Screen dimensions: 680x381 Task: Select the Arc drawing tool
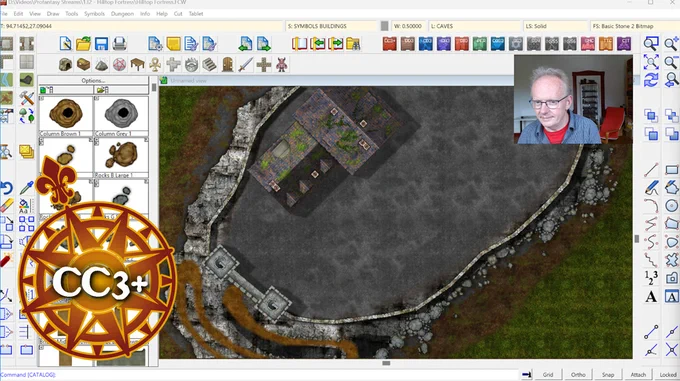[x=651, y=206]
